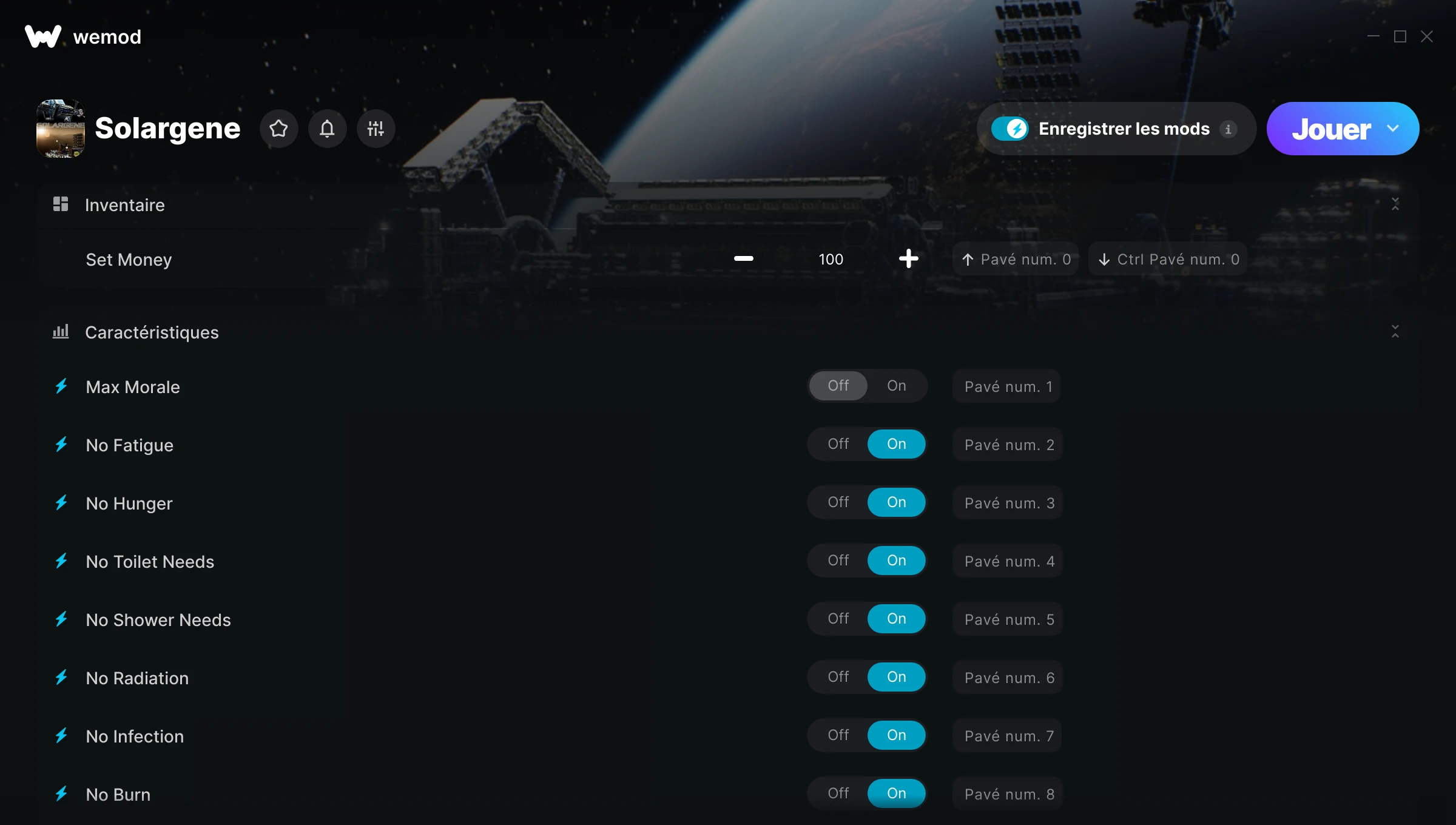
Task: Collapse the Caractéristiques section
Action: (1395, 331)
